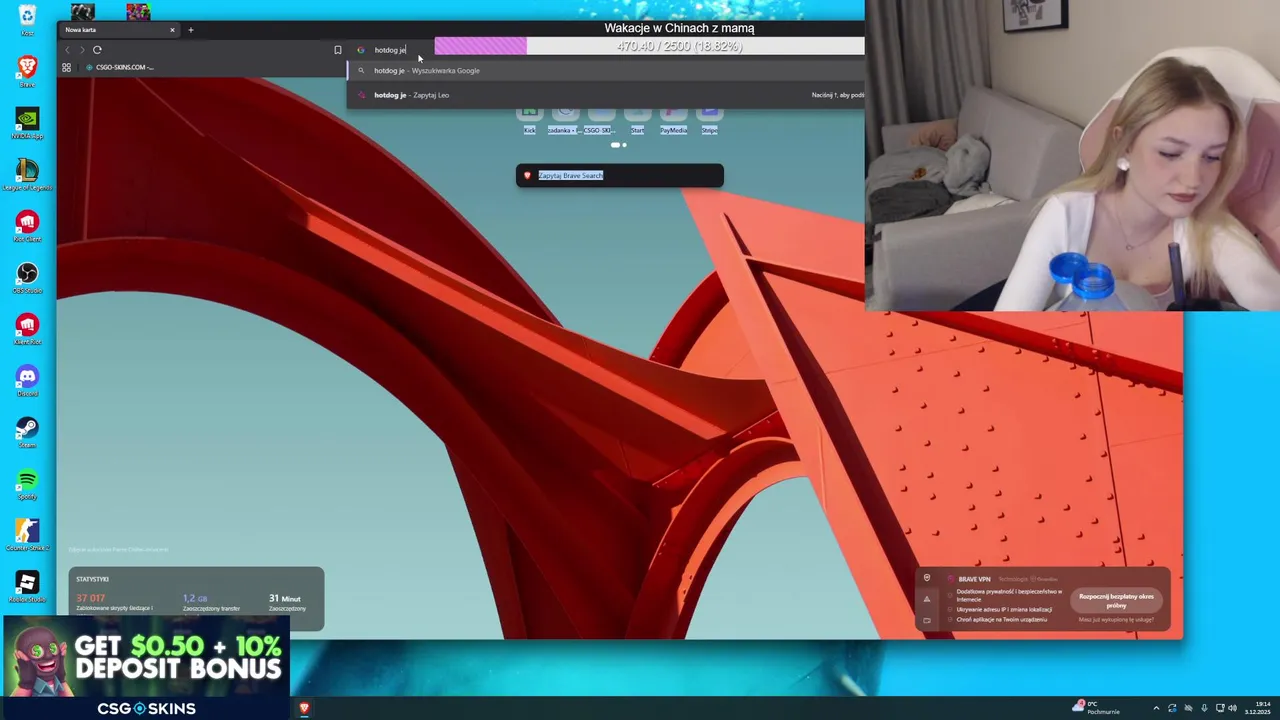This screenshot has width=1280, height=720.
Task: Launch Discord from the desktop shortcut
Action: coord(27,380)
